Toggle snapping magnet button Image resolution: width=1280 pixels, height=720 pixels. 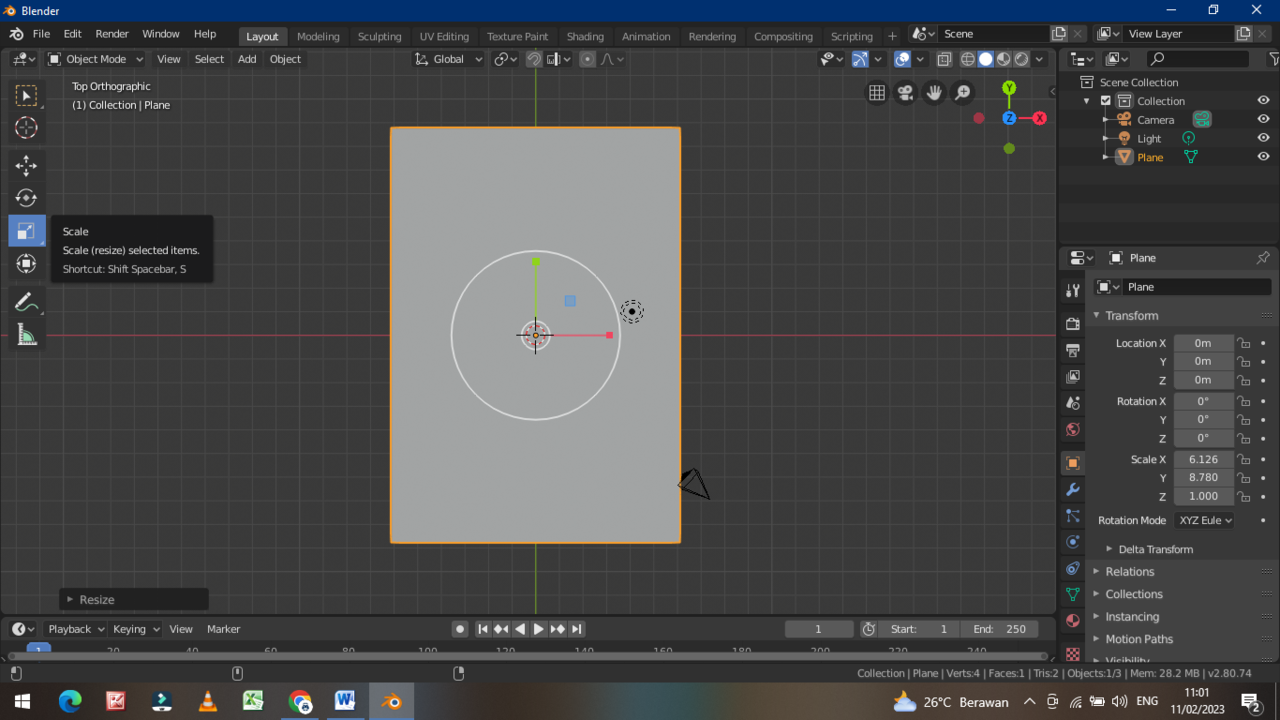534,59
